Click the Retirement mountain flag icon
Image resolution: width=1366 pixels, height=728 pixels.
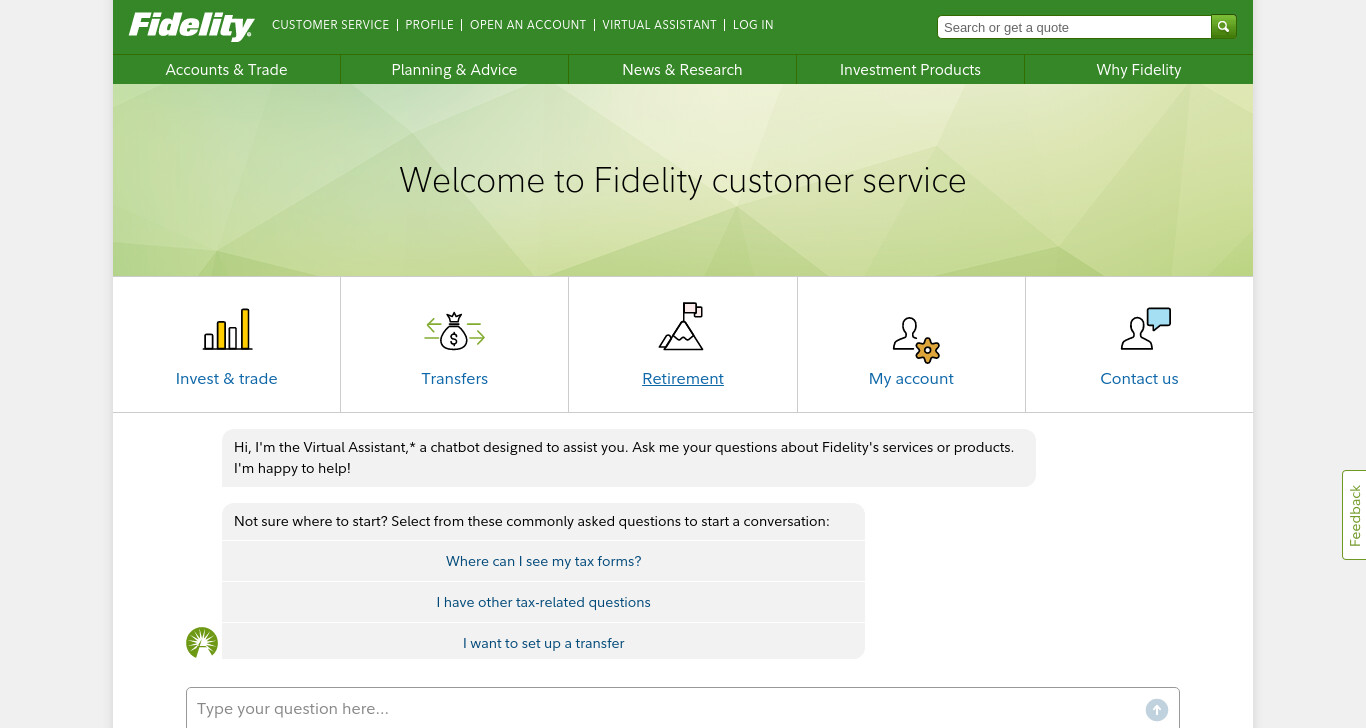click(682, 326)
